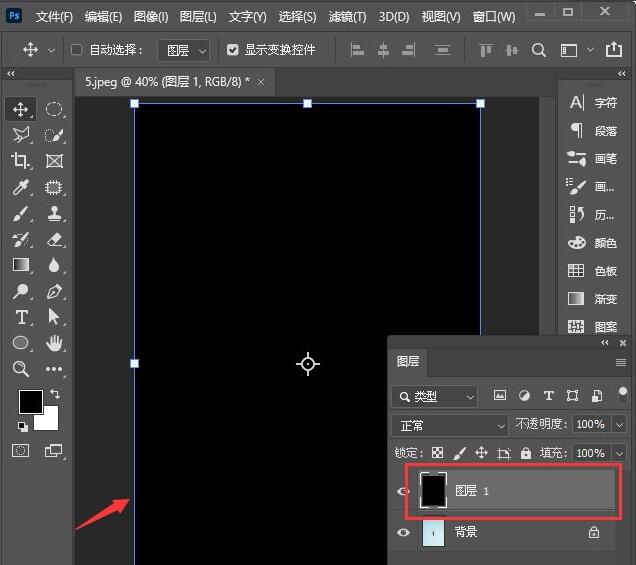636x565 pixels.
Task: Select the Eyedropper tool
Action: tap(21, 187)
